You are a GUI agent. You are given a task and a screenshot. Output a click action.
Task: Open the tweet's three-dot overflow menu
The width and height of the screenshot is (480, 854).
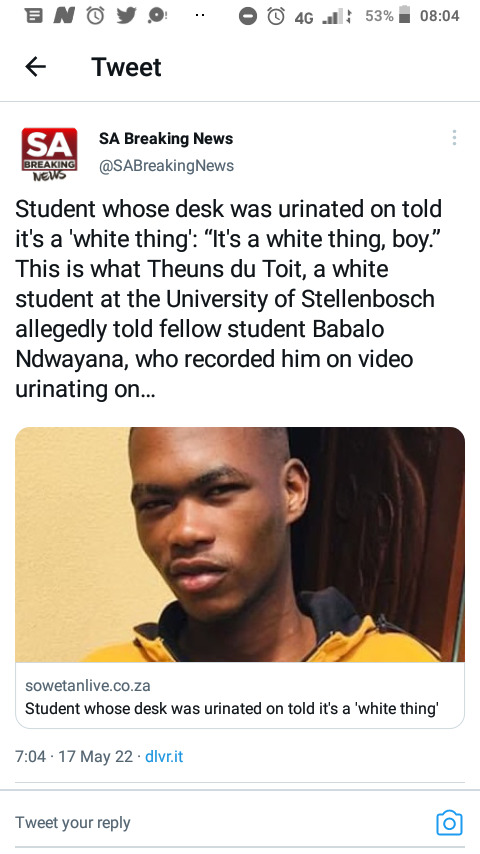(454, 138)
